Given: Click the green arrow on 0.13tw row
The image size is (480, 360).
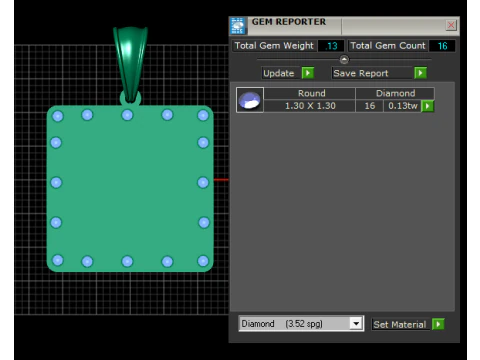Looking at the screenshot, I should click(427, 106).
